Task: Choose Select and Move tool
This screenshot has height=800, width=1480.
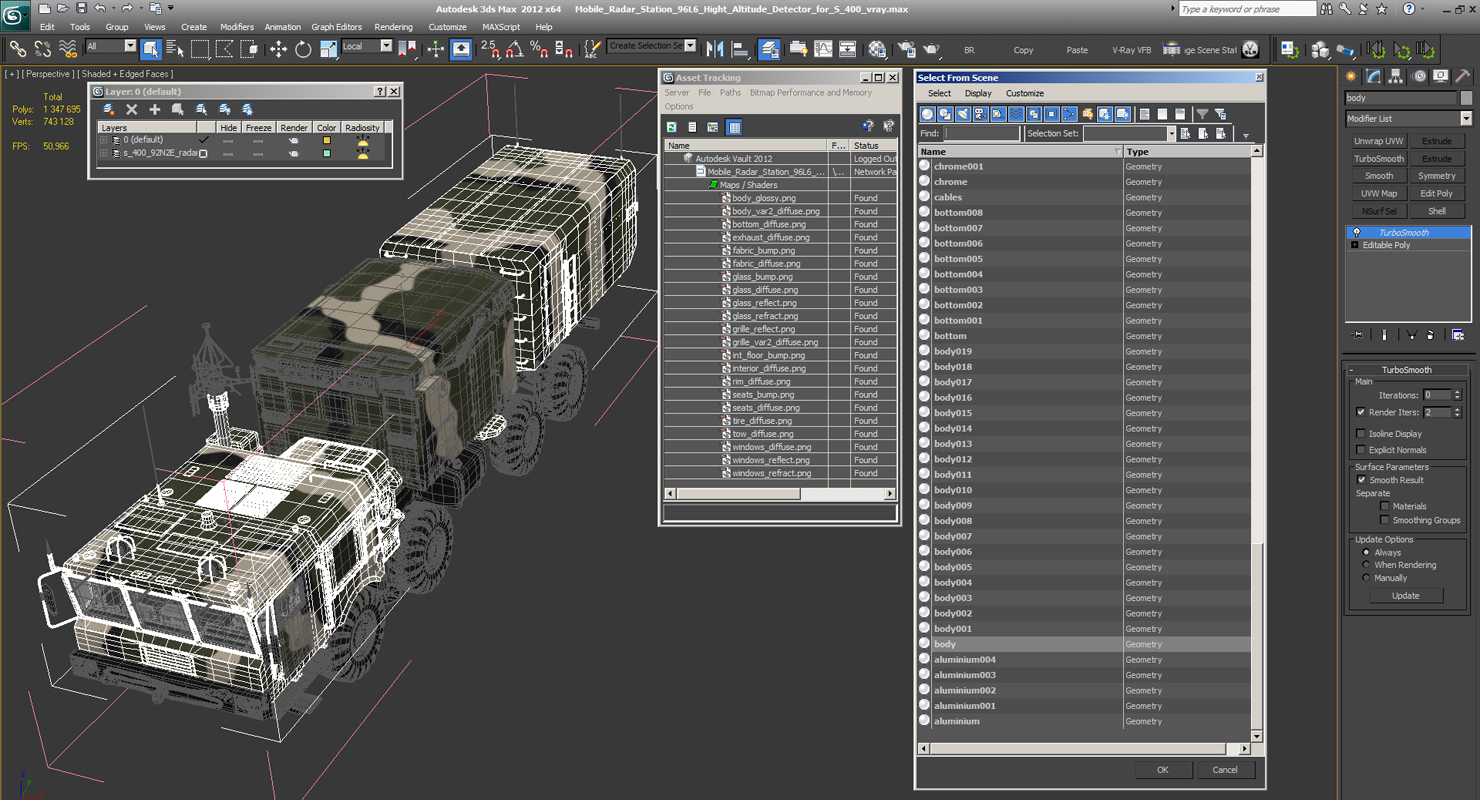Action: 278,49
